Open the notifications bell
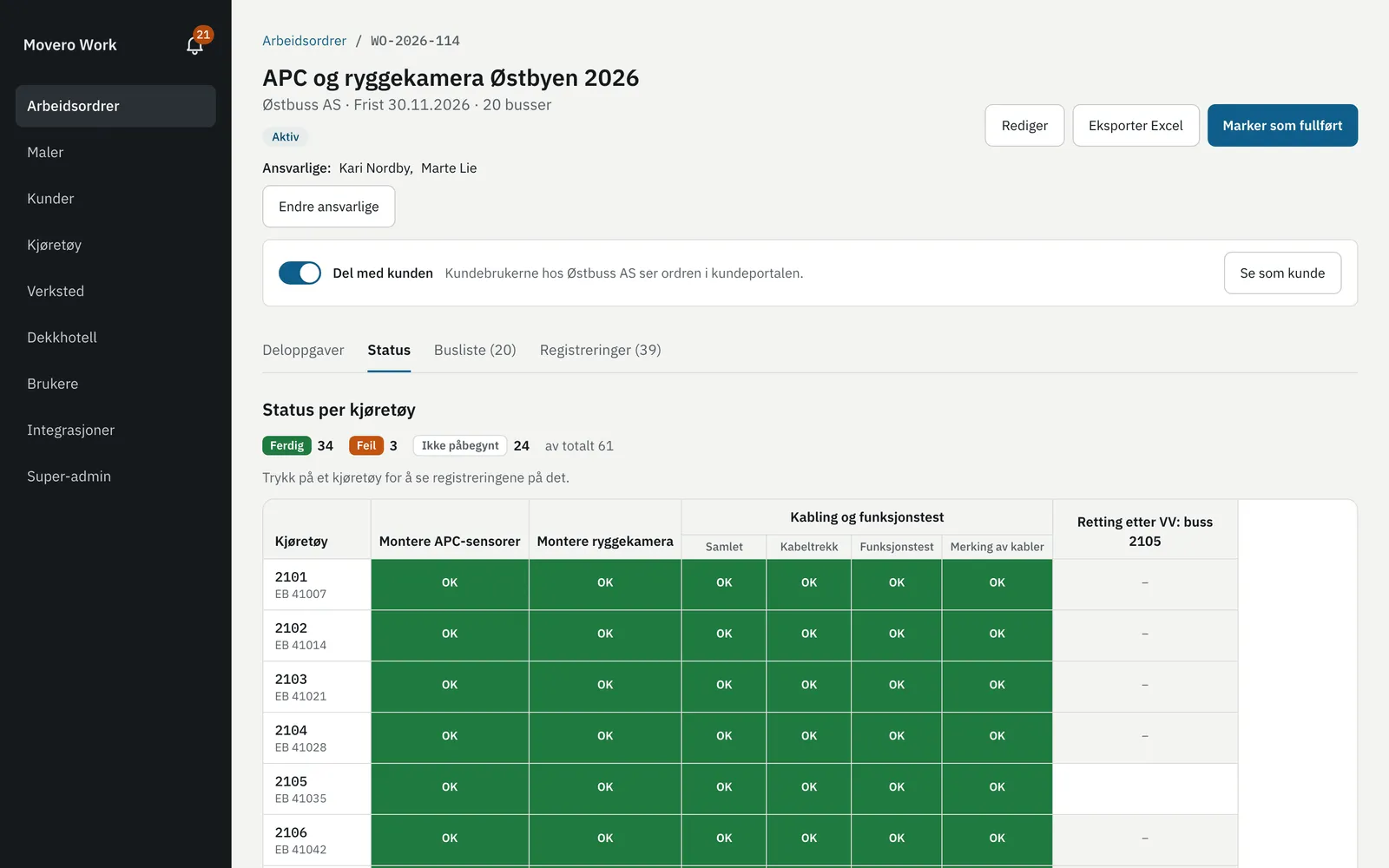The image size is (1389, 868). coord(194,45)
